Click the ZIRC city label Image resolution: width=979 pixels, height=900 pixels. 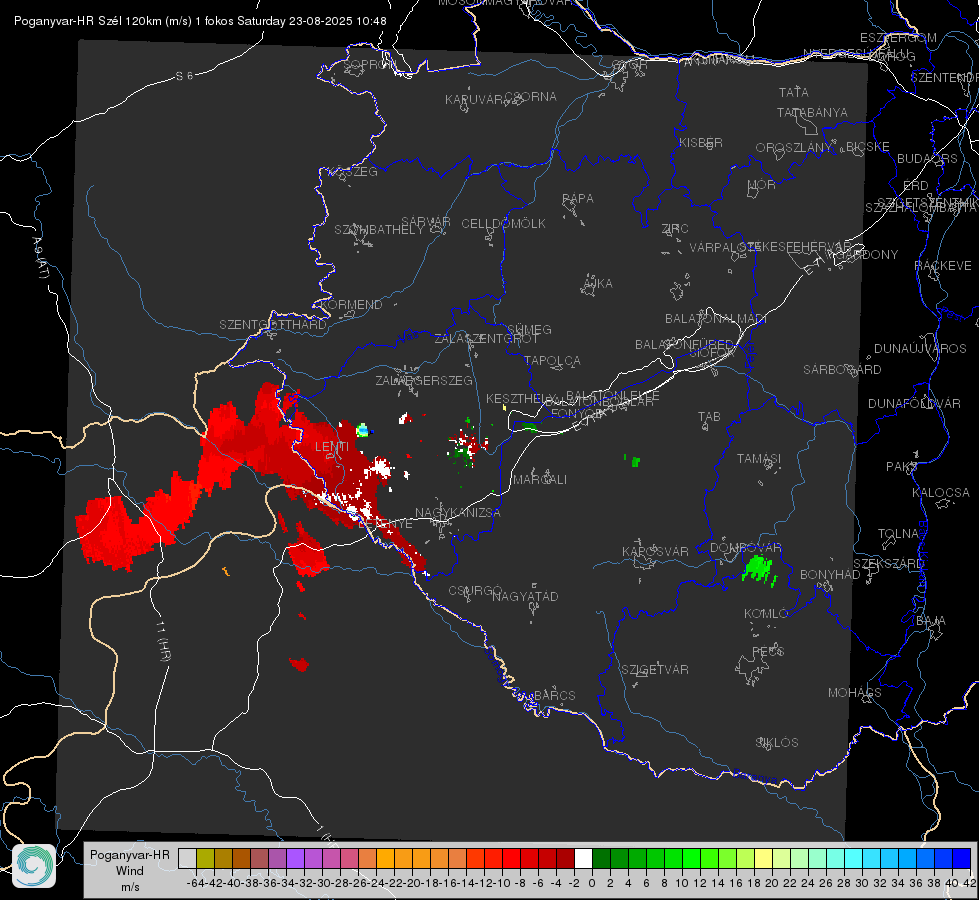click(674, 229)
